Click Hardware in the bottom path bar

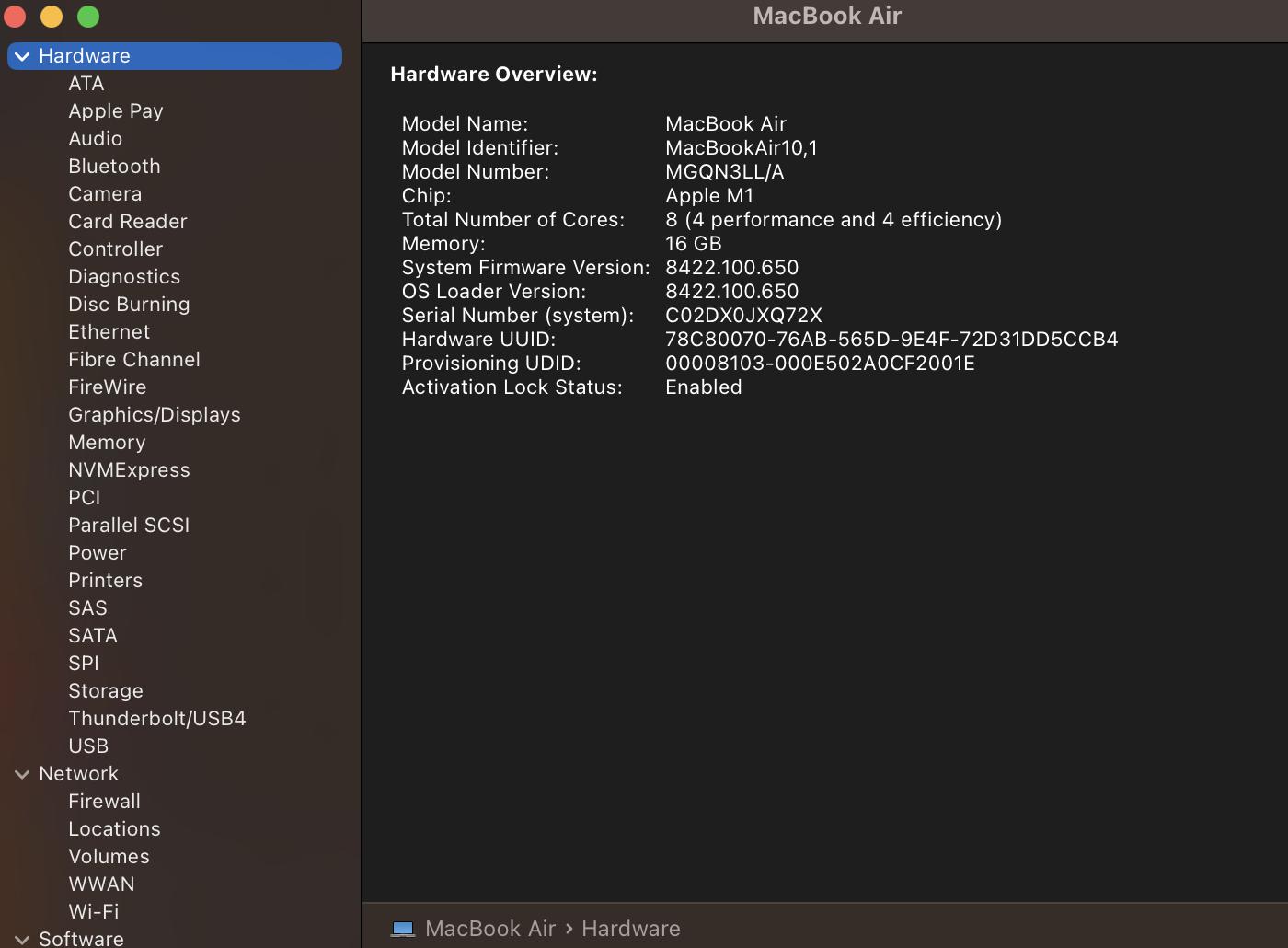[631, 929]
